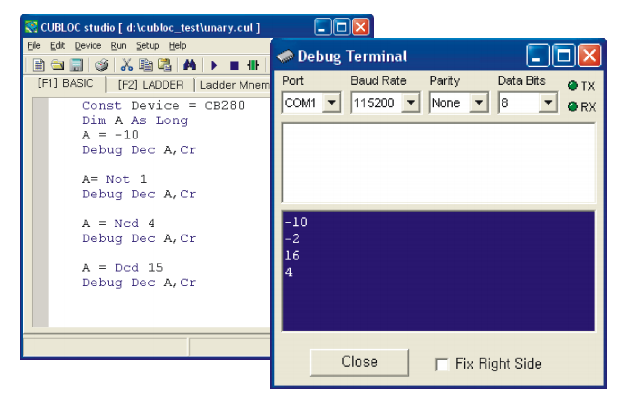Click the Paste clipboard icon

click(163, 65)
